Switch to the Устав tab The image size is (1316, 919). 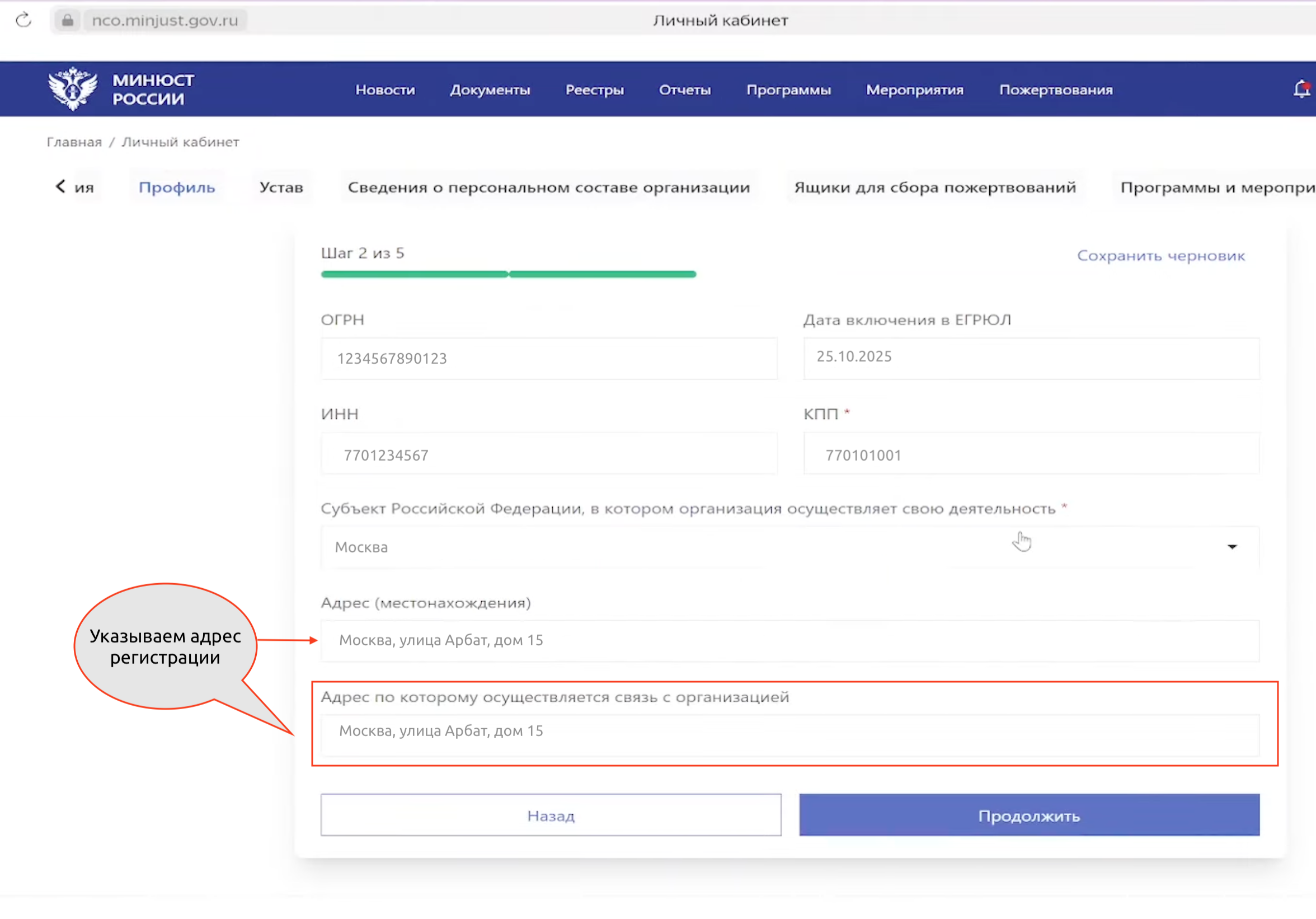tap(281, 186)
